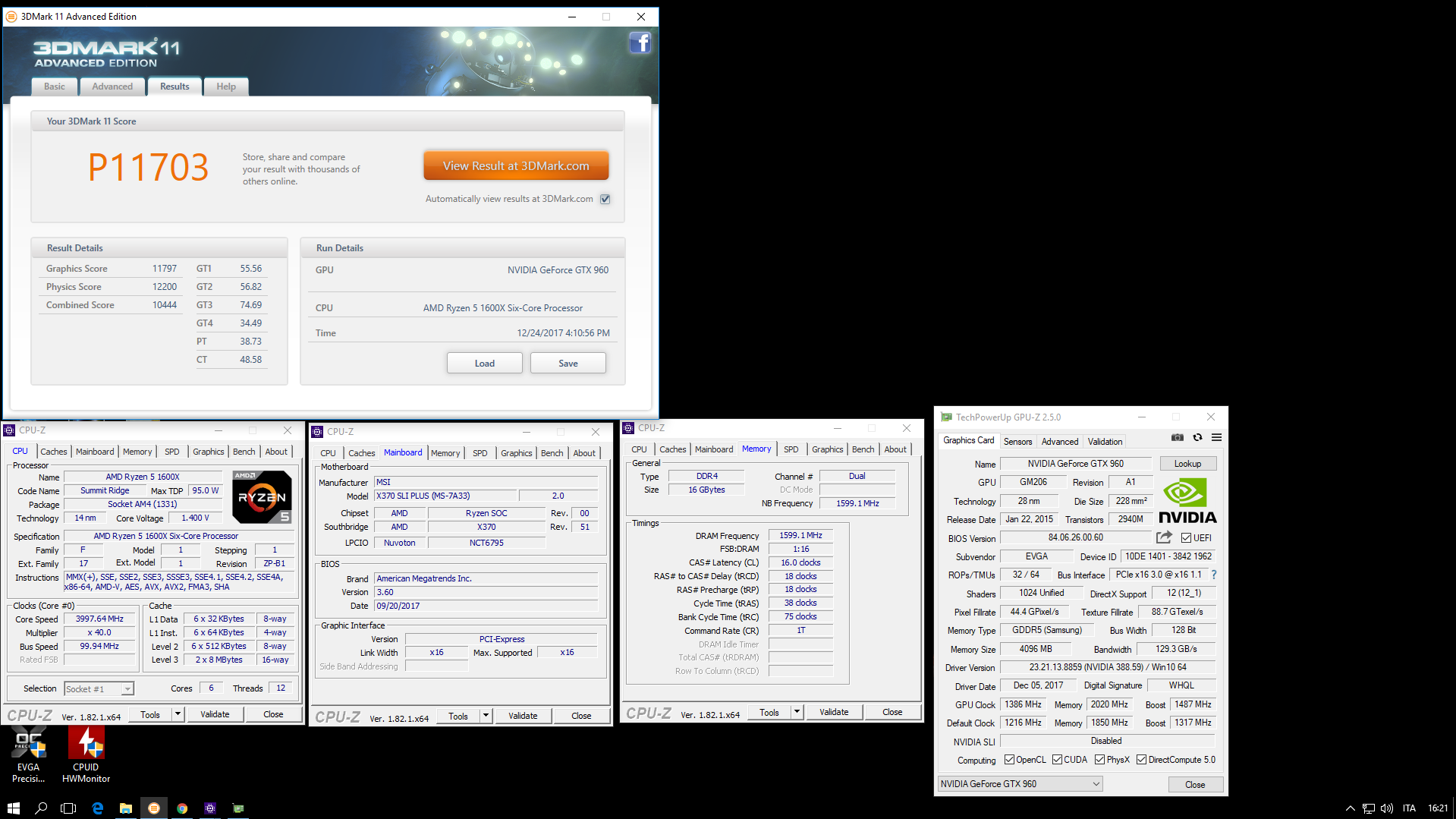Take a GPU-Z screenshot with camera icon
Screen dimensions: 1456x819
click(x=1177, y=437)
